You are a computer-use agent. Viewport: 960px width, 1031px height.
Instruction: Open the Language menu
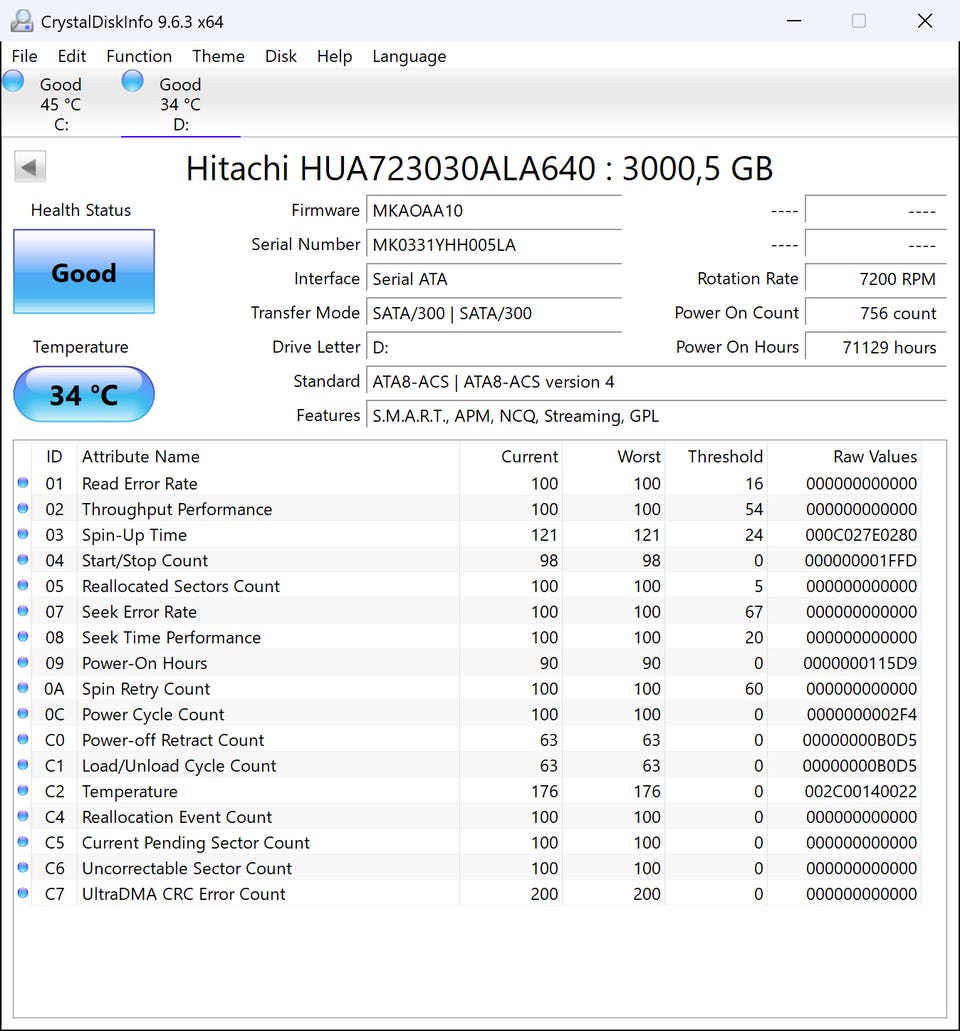click(x=409, y=56)
